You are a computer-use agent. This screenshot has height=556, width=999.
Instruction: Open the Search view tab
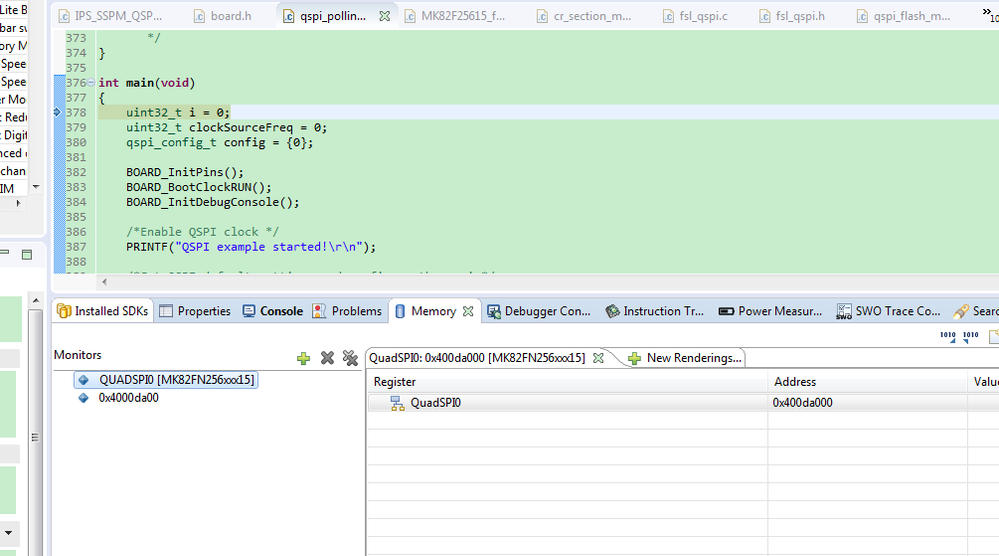click(975, 311)
